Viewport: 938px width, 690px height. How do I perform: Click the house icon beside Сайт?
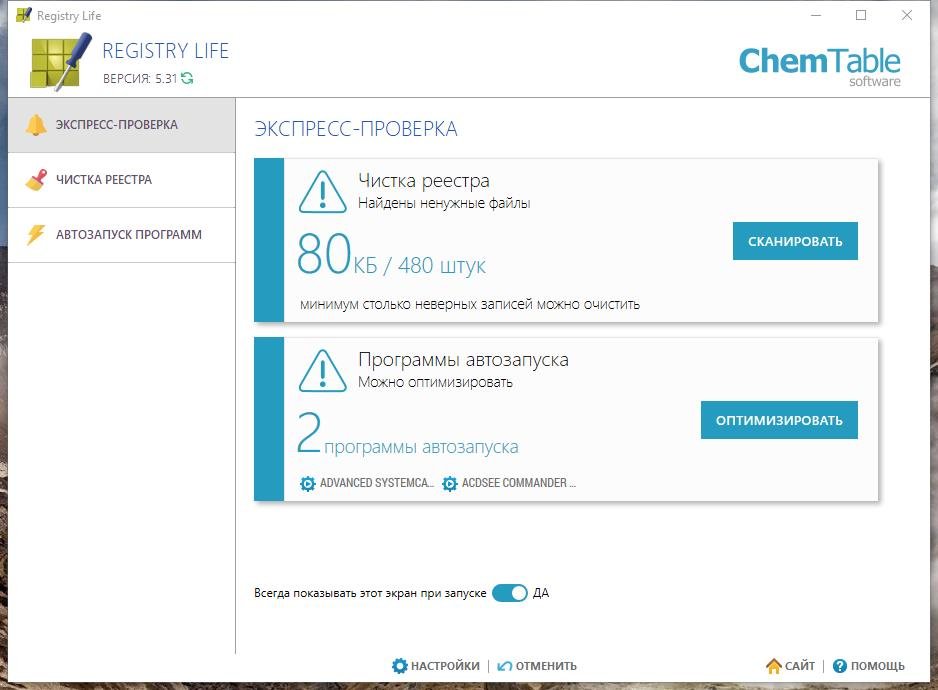click(x=773, y=665)
